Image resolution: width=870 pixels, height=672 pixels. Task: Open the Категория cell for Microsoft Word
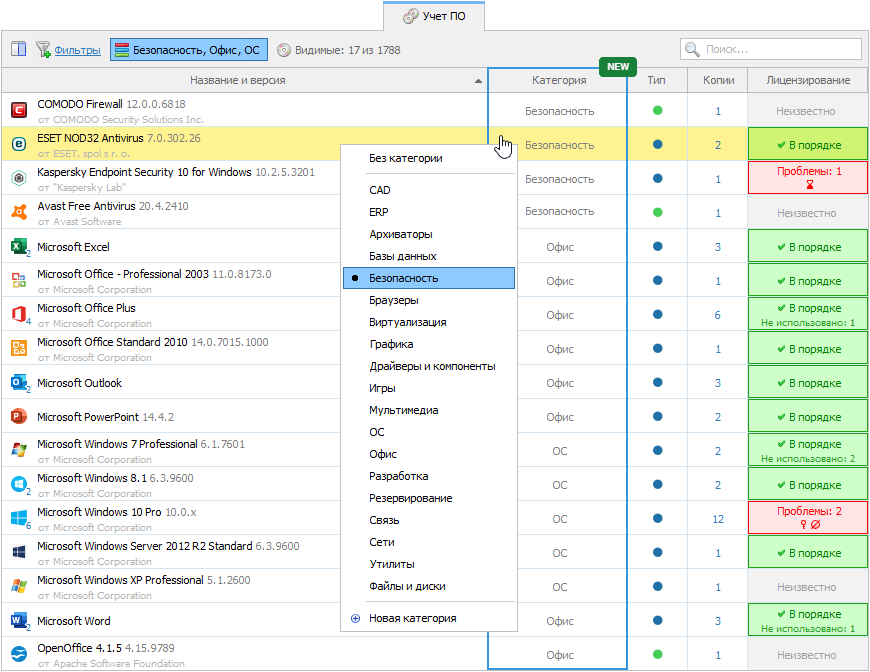pos(559,621)
